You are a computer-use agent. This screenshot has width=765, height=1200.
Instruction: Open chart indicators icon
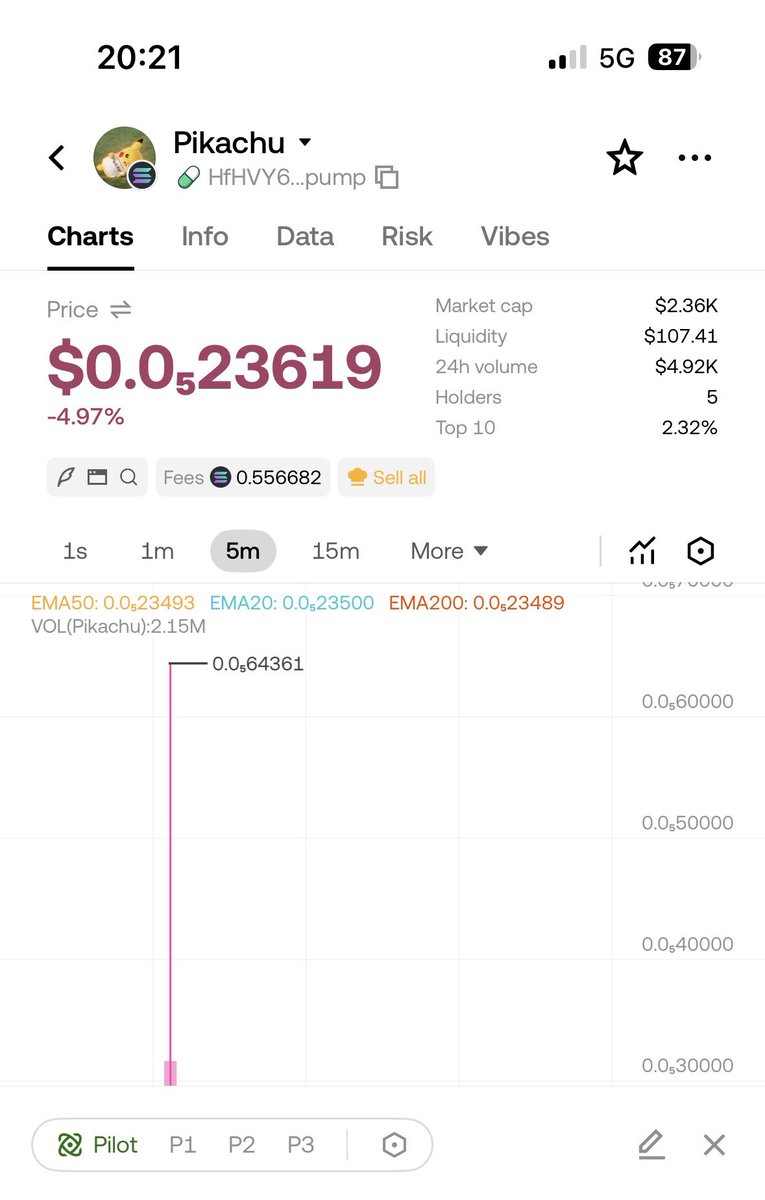click(x=642, y=551)
